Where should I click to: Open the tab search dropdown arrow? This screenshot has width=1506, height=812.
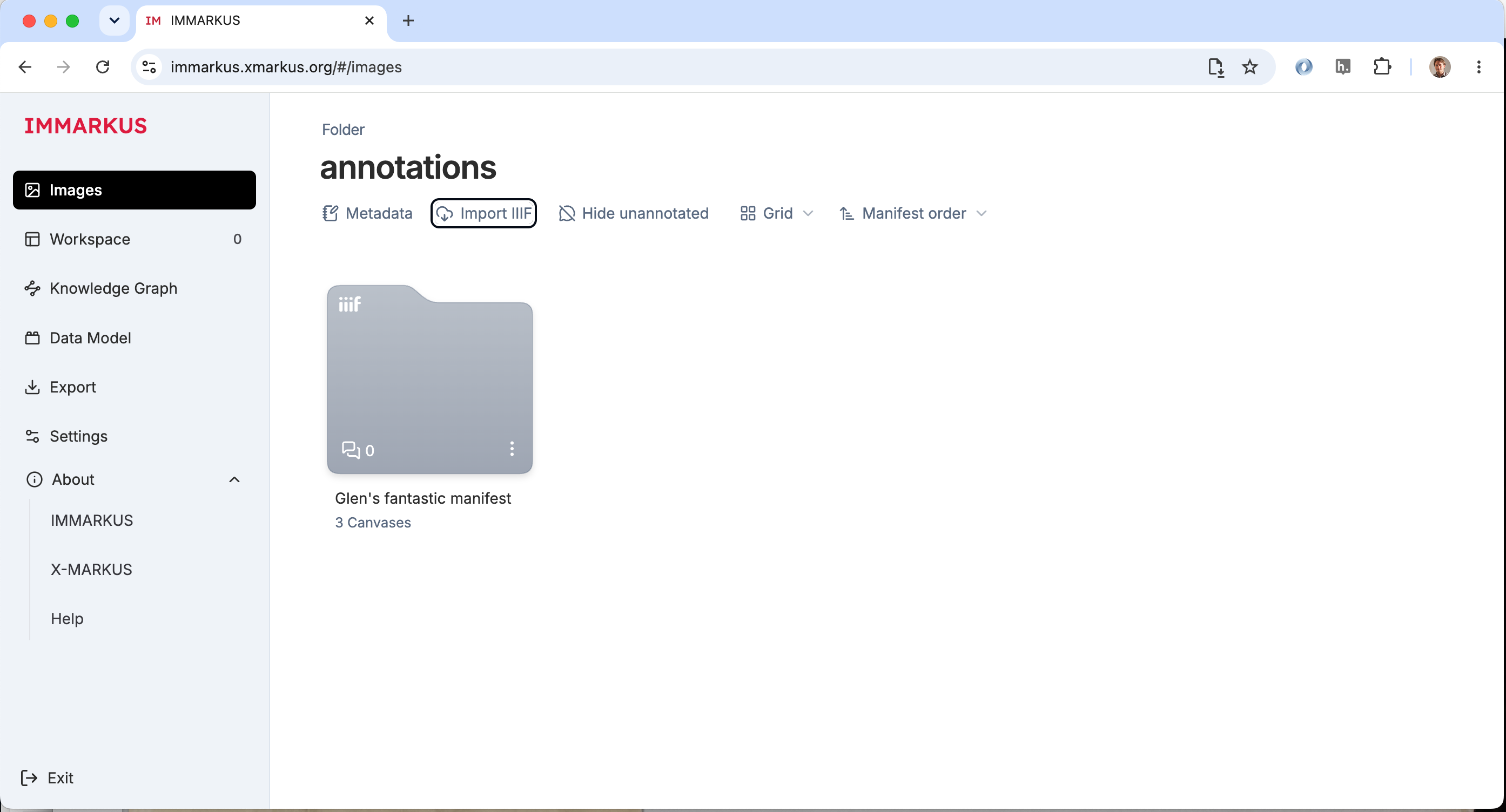[115, 21]
